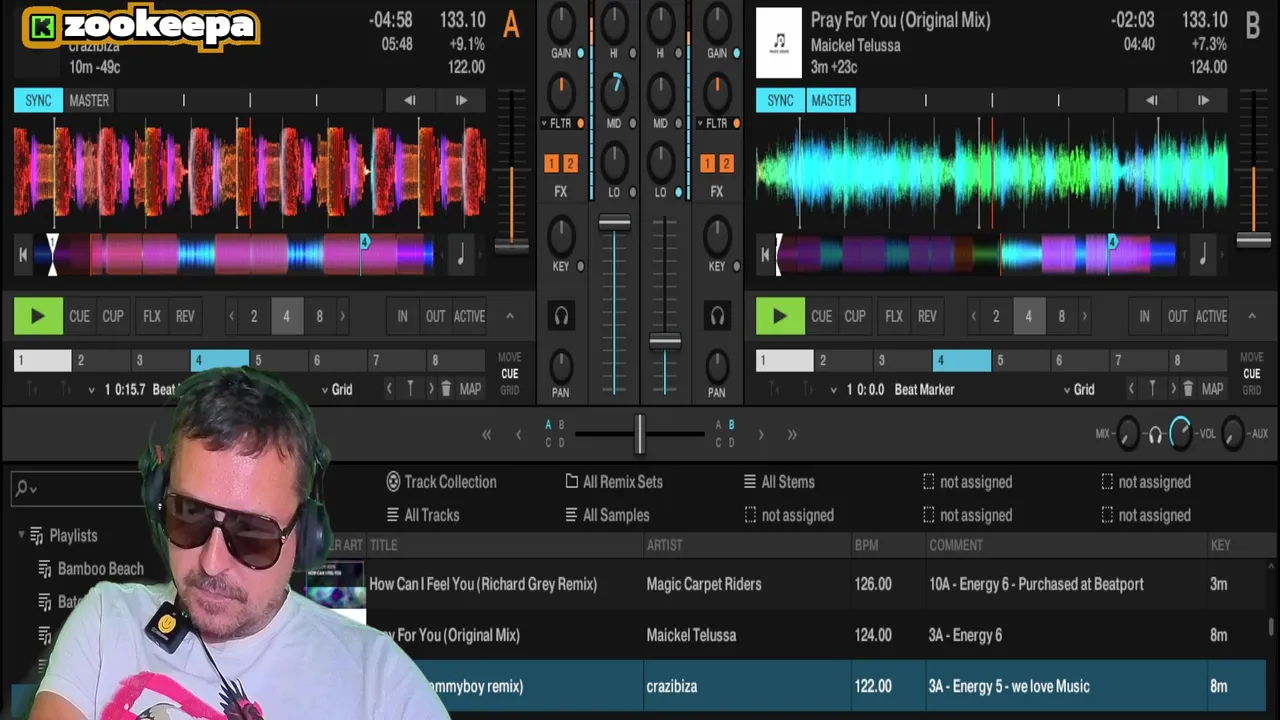Step crossfader left single arrow
The width and height of the screenshot is (1280, 720).
[x=518, y=434]
